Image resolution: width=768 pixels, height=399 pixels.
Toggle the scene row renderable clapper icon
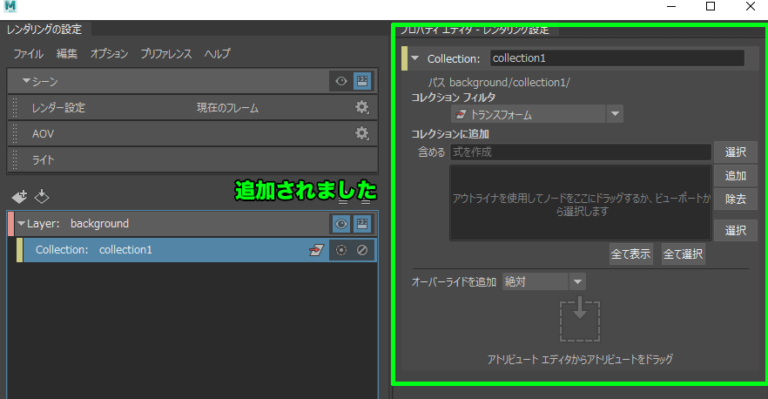coord(362,81)
